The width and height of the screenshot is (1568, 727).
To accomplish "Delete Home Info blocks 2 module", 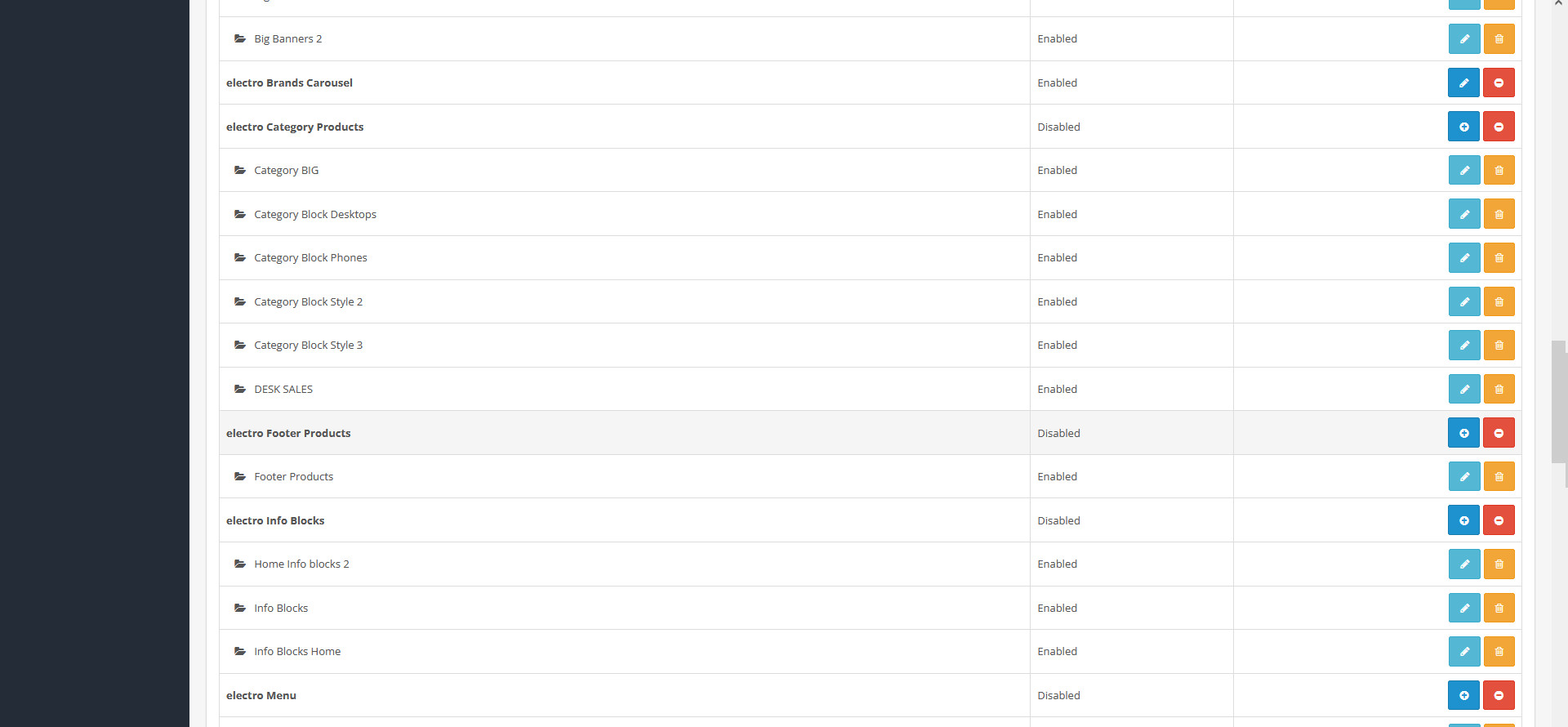I will point(1499,564).
